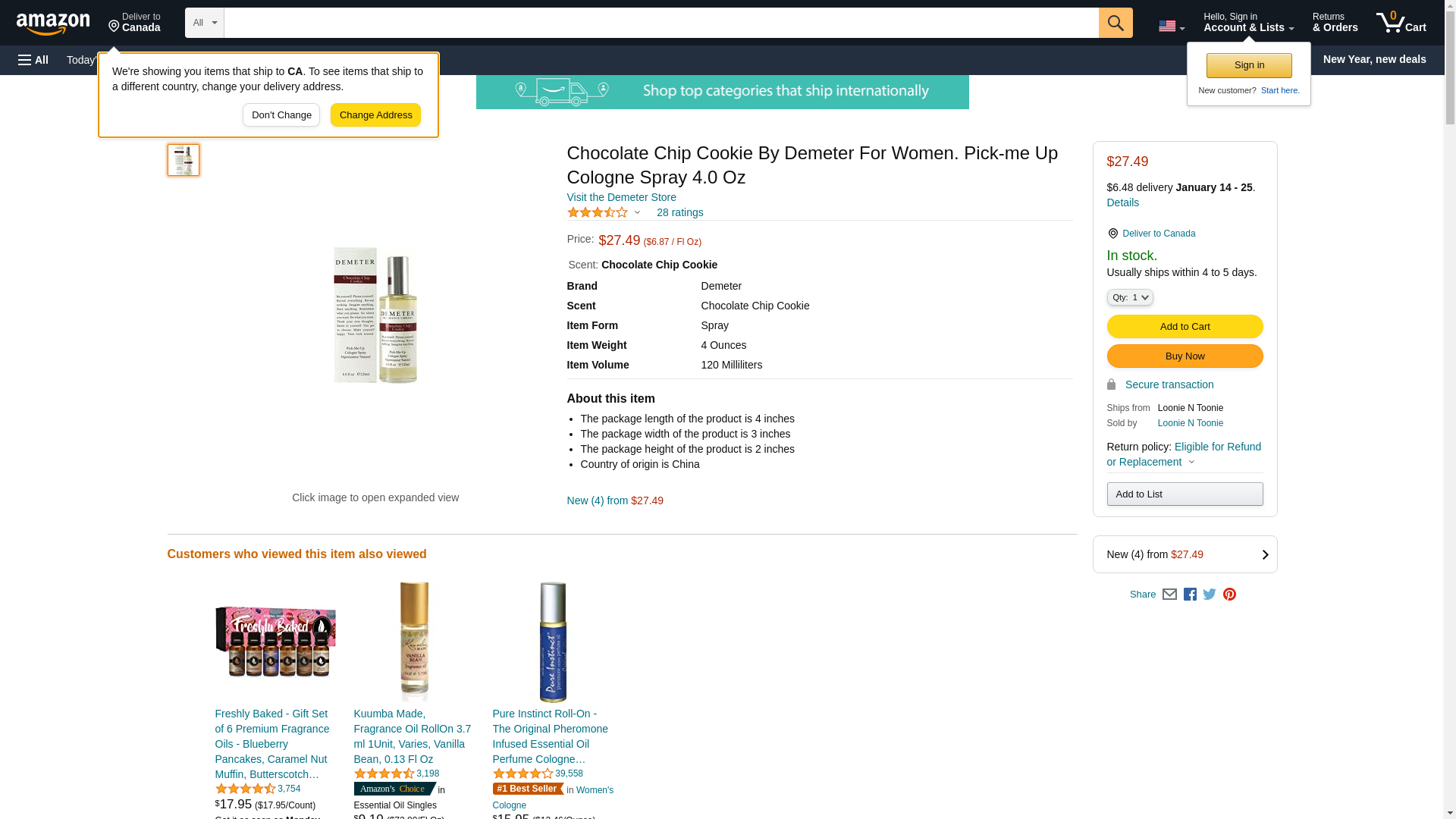Share via email icon

tap(1169, 595)
